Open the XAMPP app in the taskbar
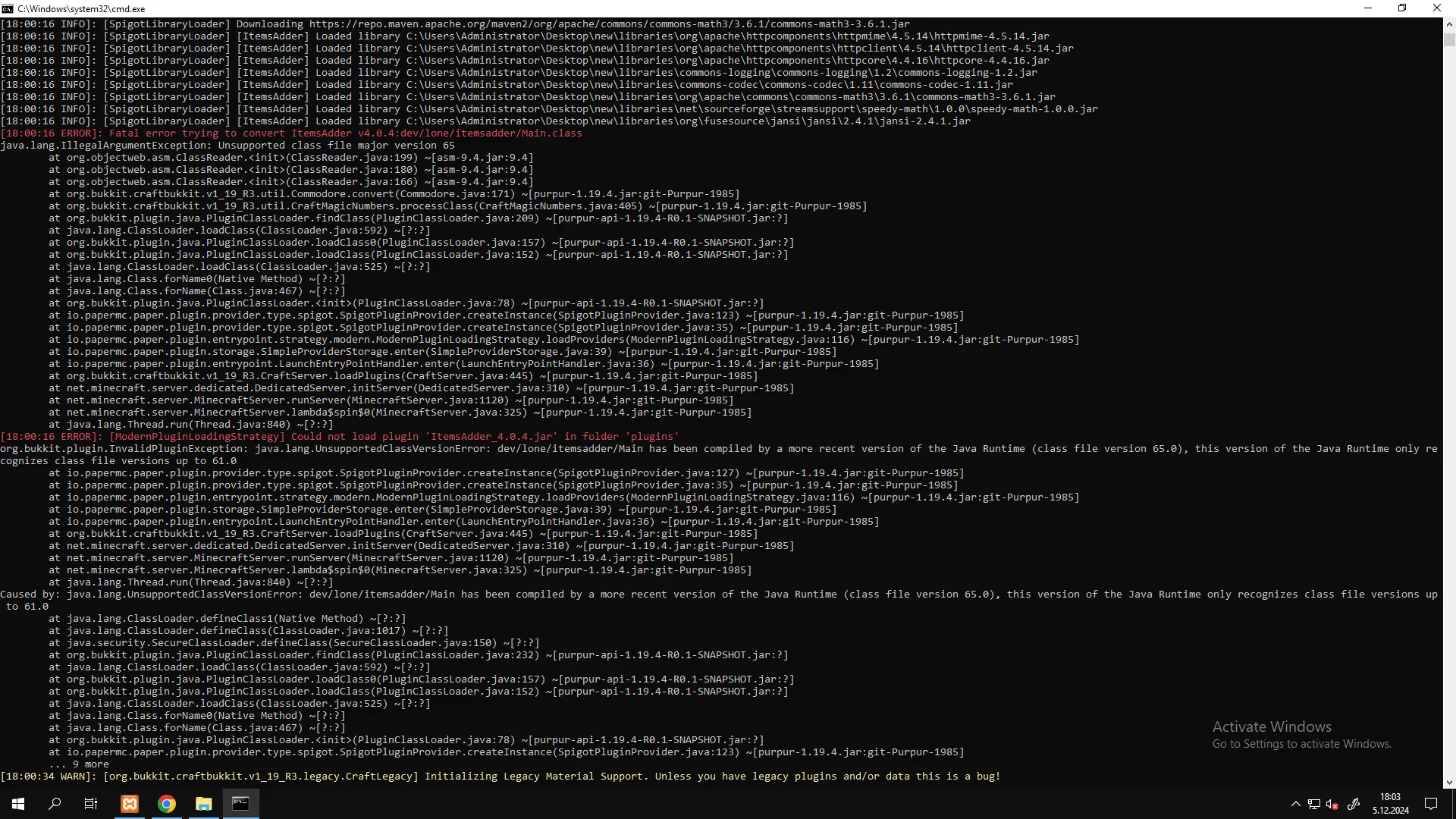 130,804
